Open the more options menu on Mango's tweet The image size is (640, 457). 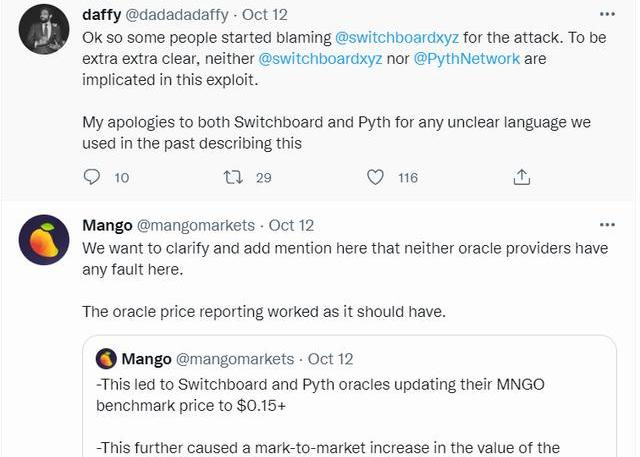coord(607,225)
